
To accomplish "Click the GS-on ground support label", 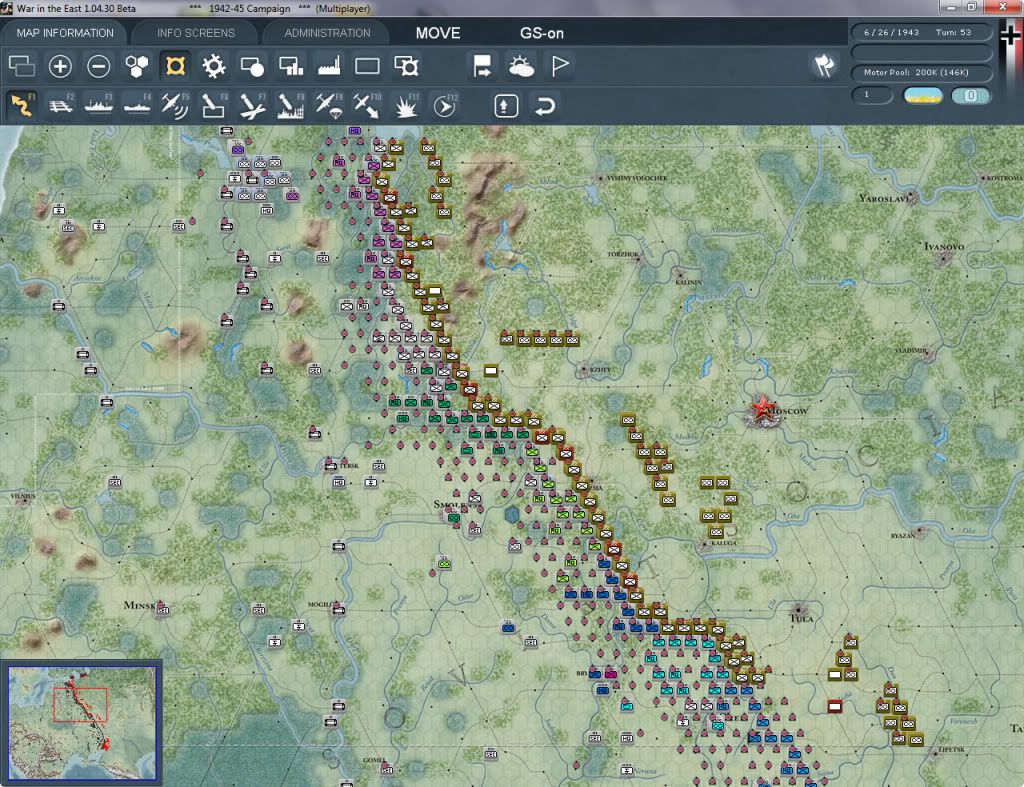I will pyautogui.click(x=541, y=33).
